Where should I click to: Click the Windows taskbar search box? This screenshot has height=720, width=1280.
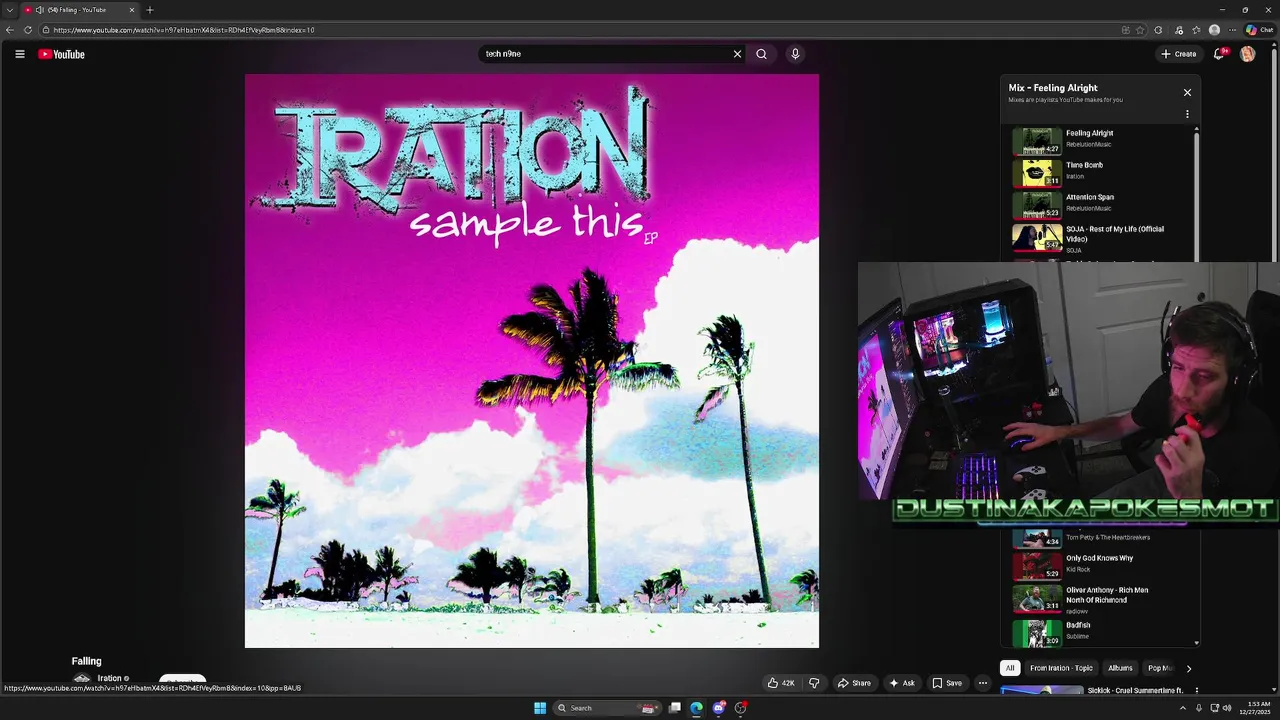pos(607,708)
